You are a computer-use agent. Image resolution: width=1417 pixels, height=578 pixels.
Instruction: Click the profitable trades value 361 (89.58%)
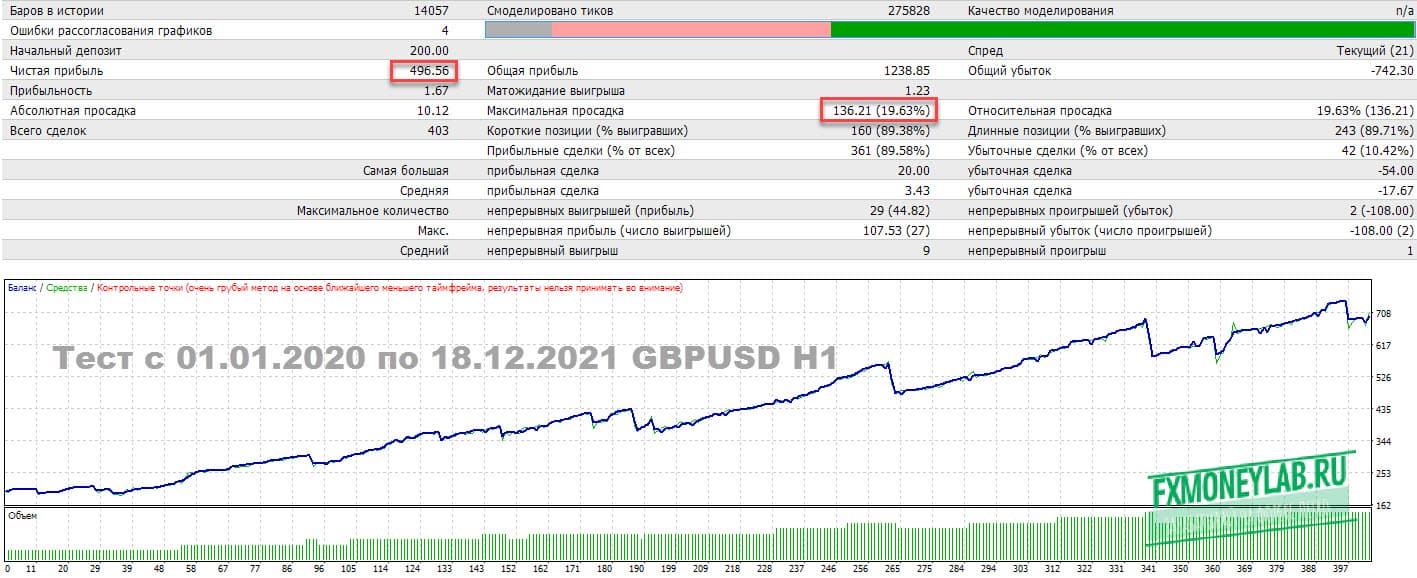click(x=890, y=151)
